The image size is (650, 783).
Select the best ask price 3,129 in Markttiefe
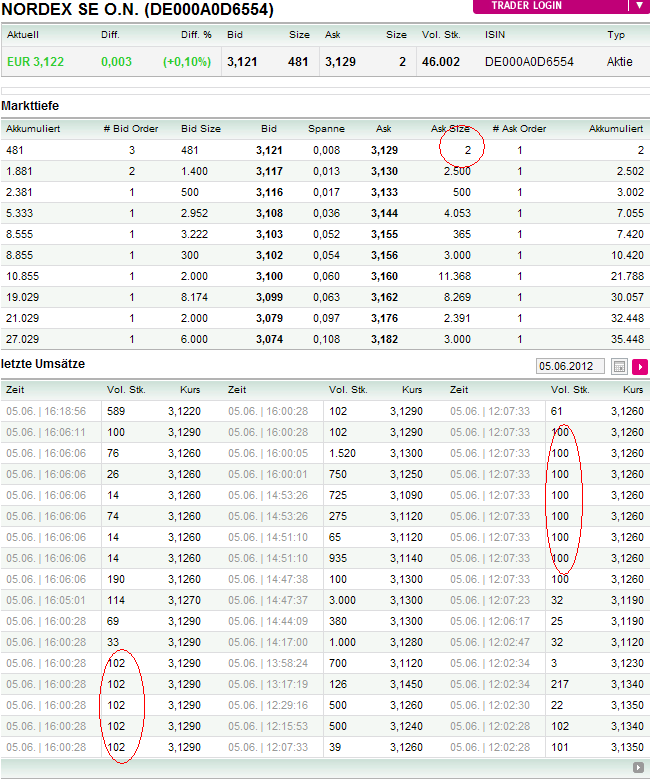pos(384,150)
